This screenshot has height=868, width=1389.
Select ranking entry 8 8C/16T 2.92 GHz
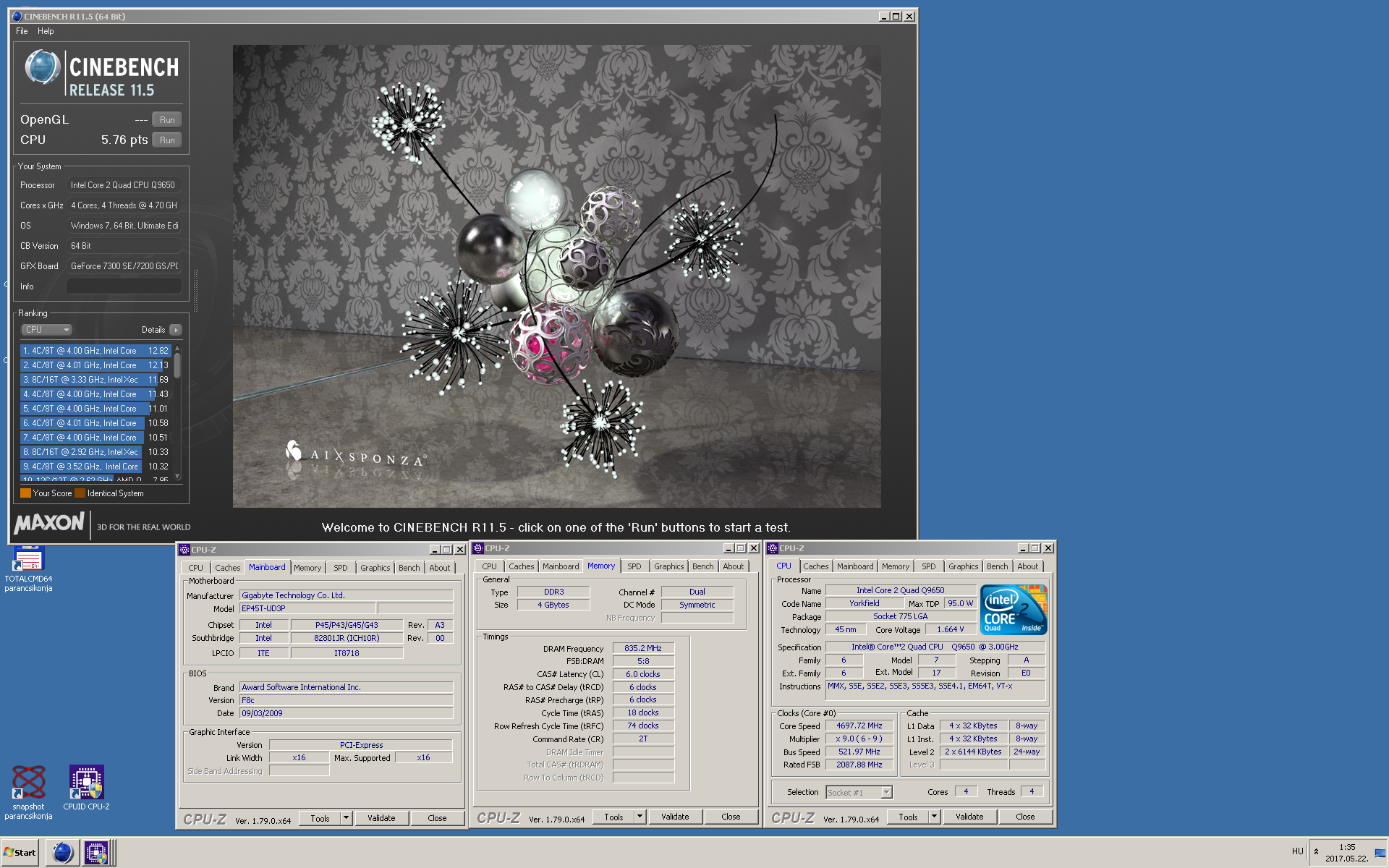coord(95,452)
